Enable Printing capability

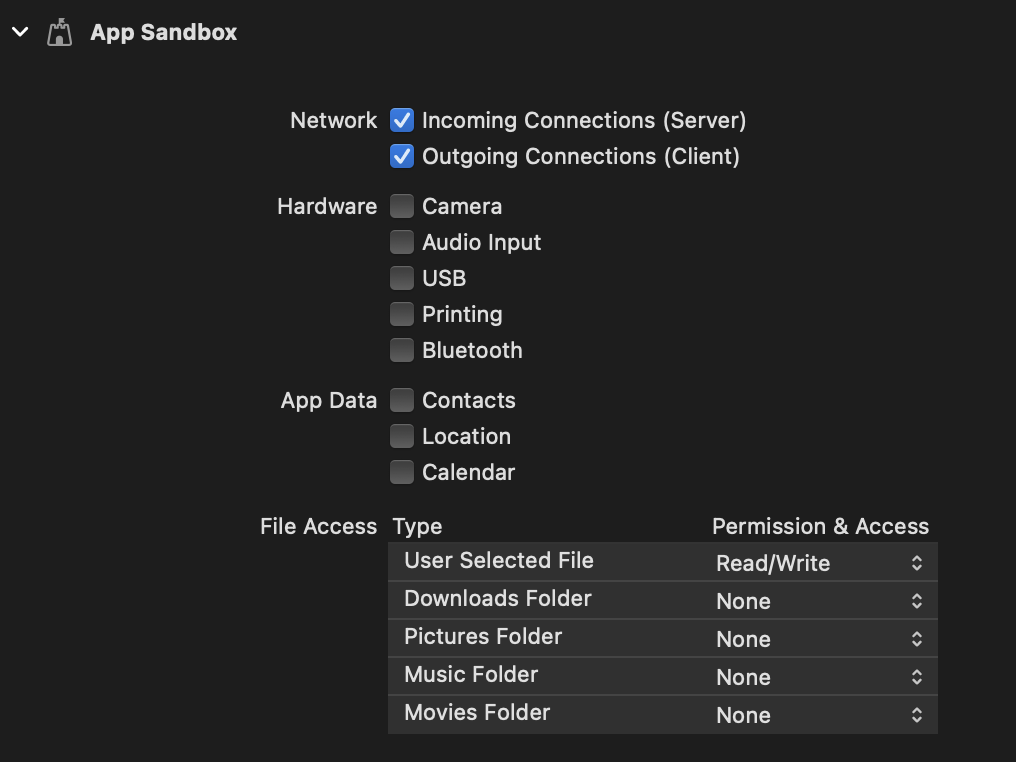point(401,314)
